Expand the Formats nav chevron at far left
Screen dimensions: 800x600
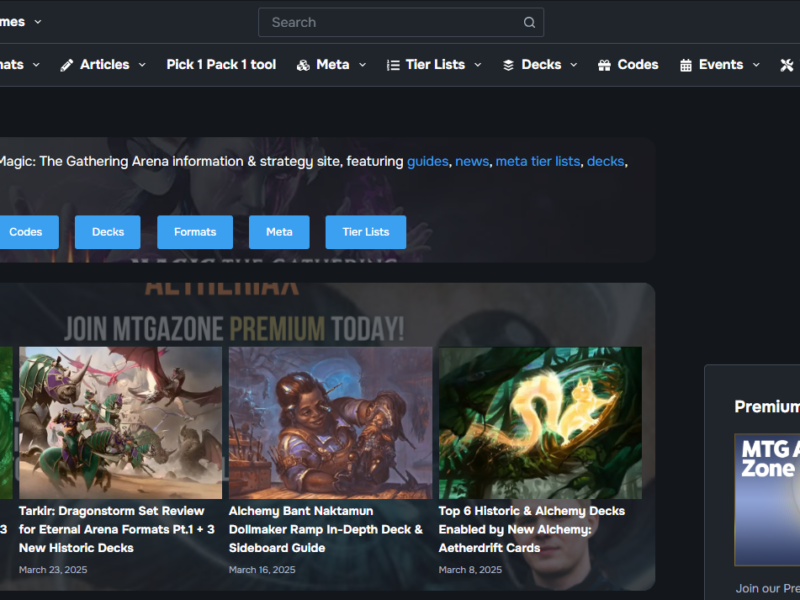click(x=36, y=65)
